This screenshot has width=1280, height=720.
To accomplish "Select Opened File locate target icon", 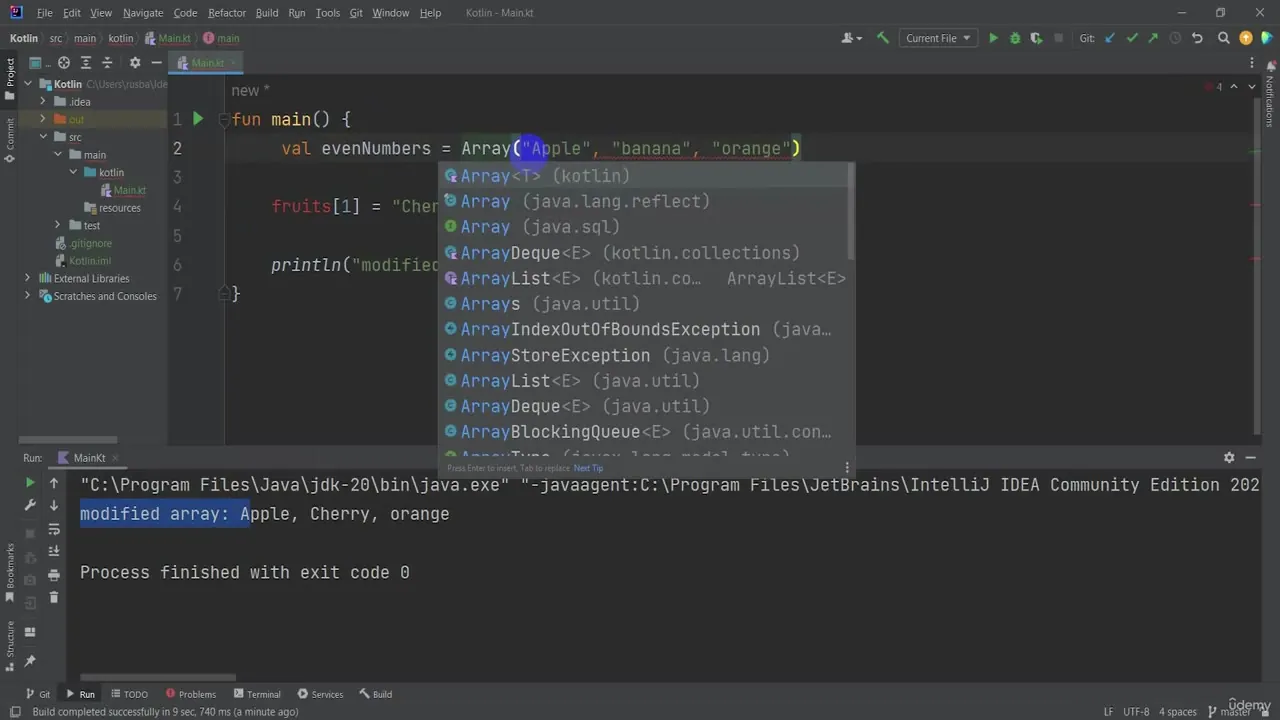I will point(64,62).
